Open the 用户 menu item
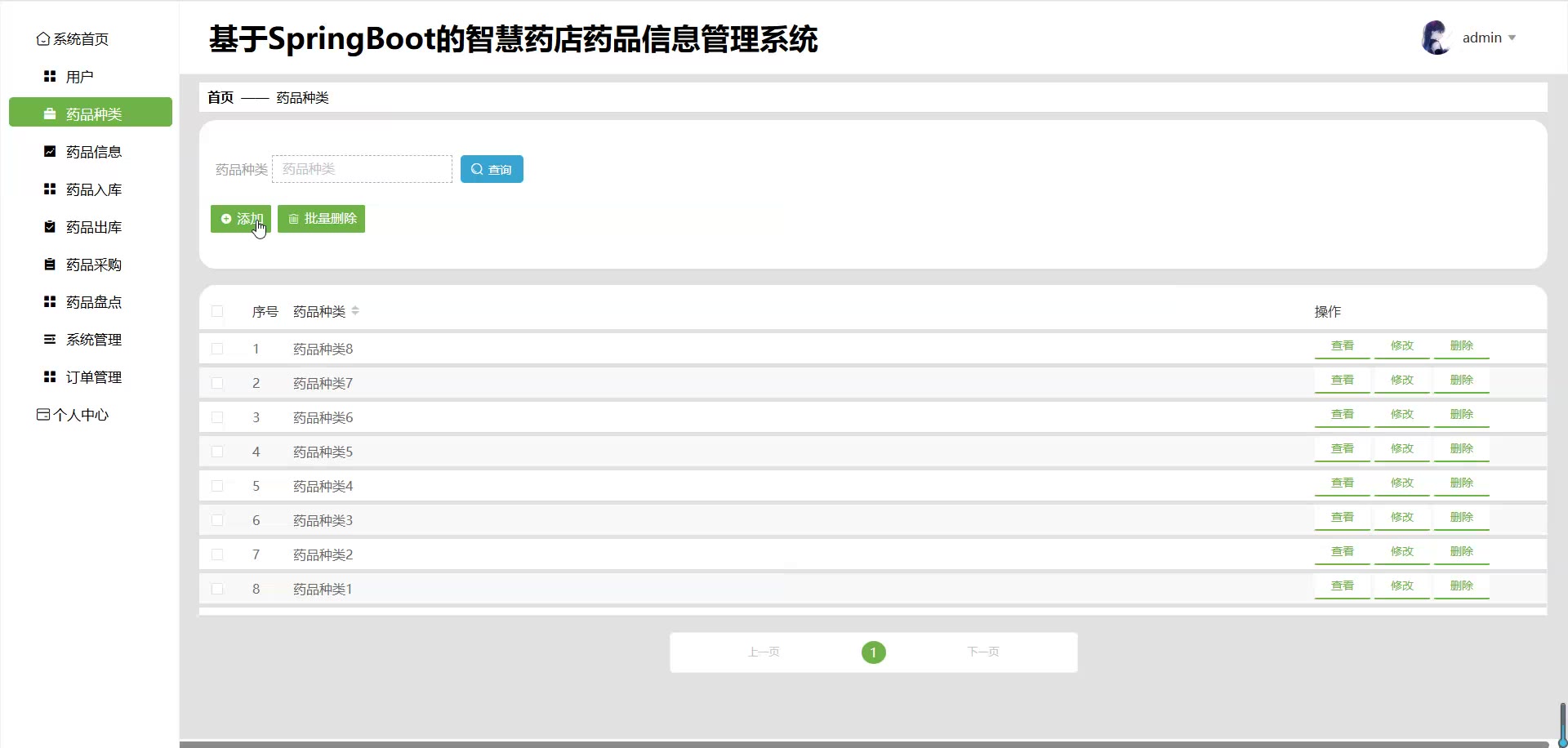Image resolution: width=1568 pixels, height=748 pixels. coord(91,77)
